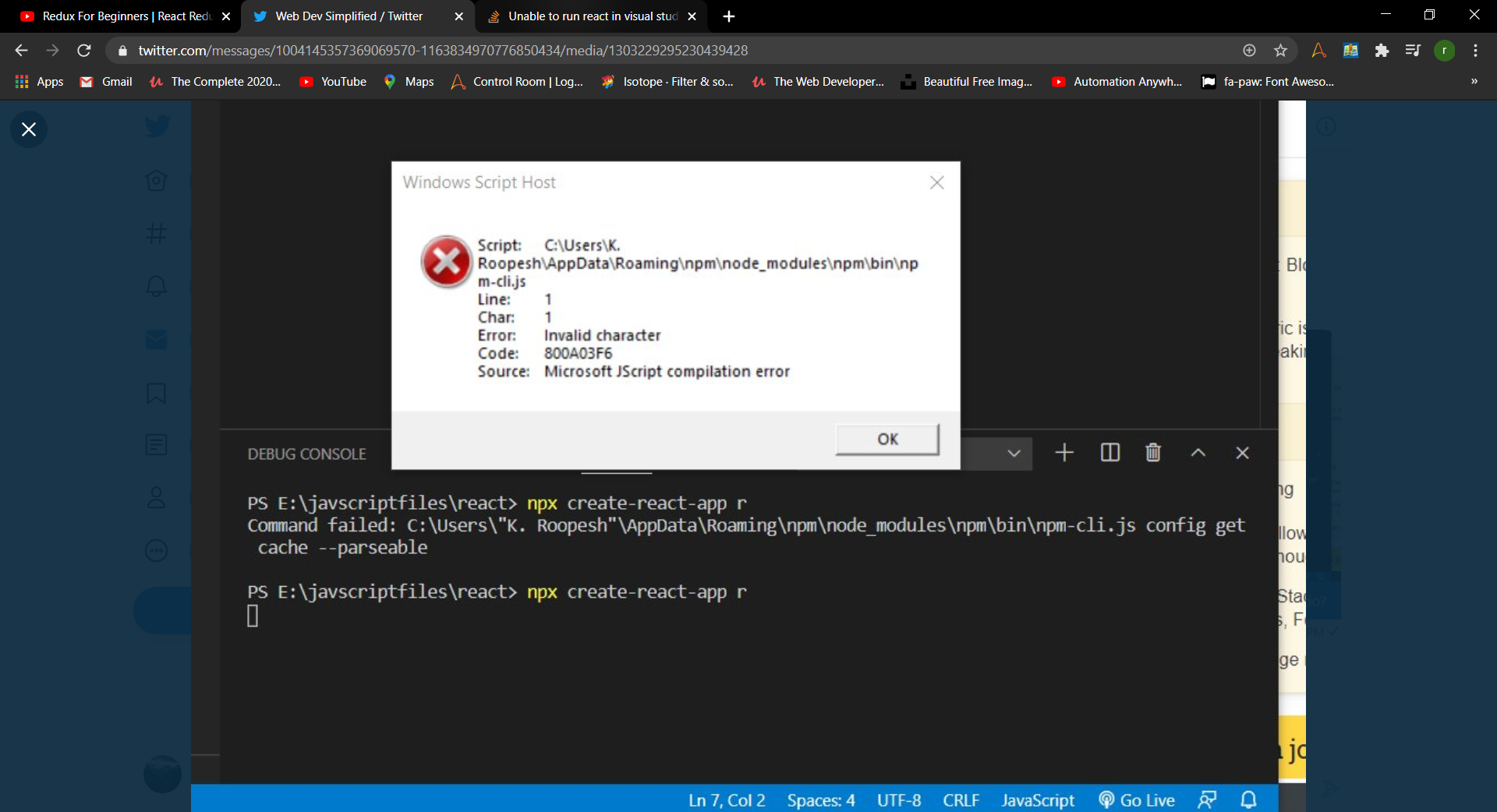The width and height of the screenshot is (1497, 812).
Task: Switch to Unable to run react tab
Action: click(593, 16)
